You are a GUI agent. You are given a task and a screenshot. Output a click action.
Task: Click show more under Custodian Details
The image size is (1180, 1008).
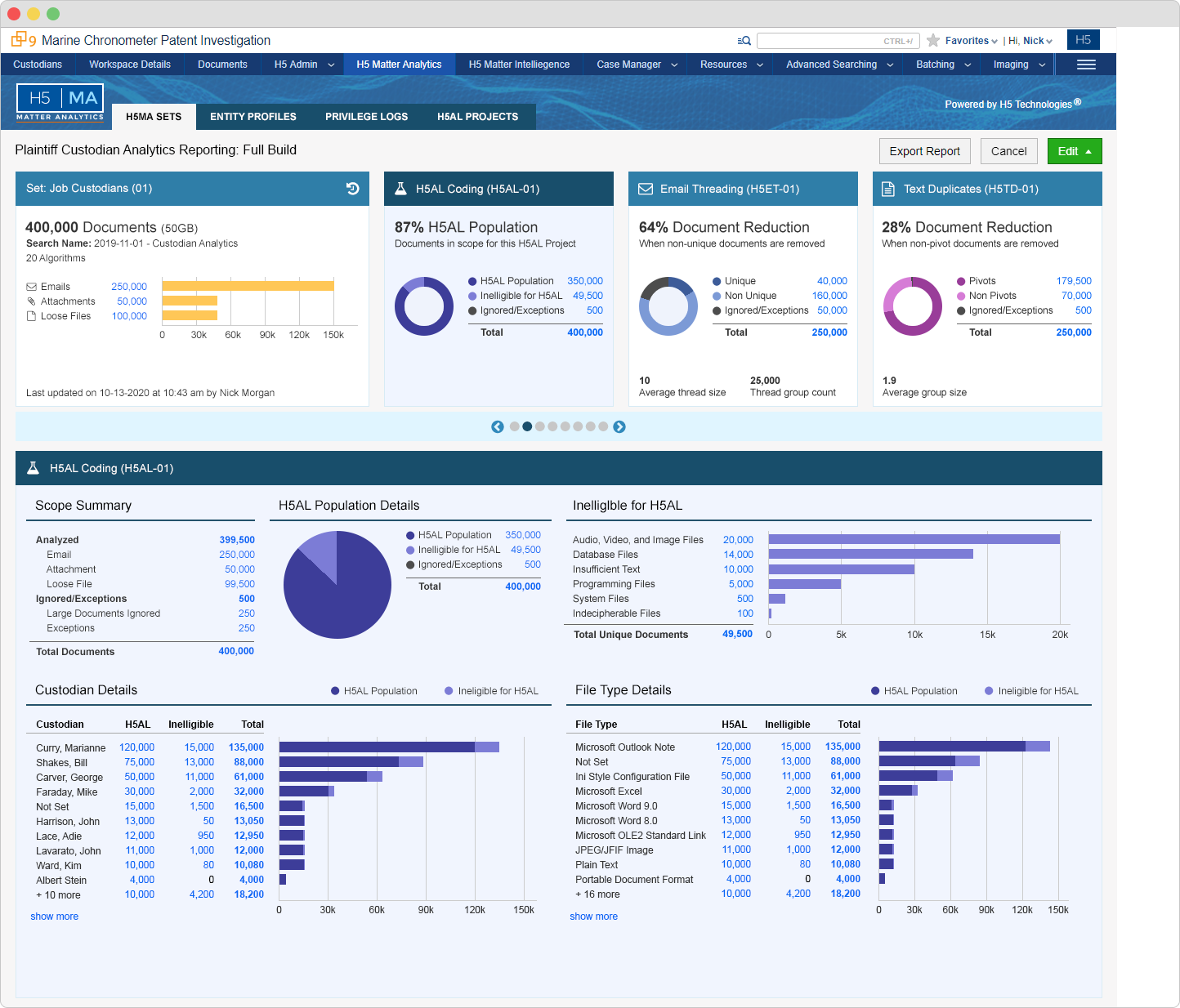click(x=55, y=917)
